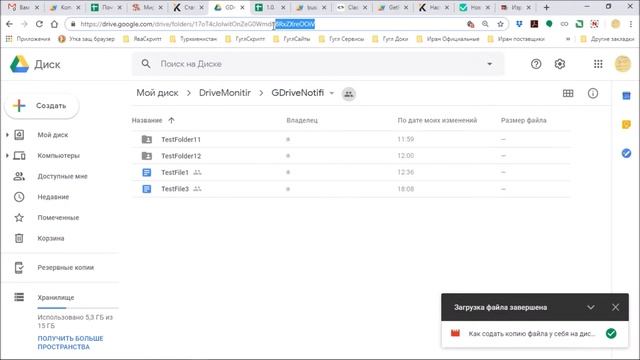Image resolution: width=640 pixels, height=360 pixels.
Task: Toggle sort direction arrow by Название
Action: coord(171,120)
